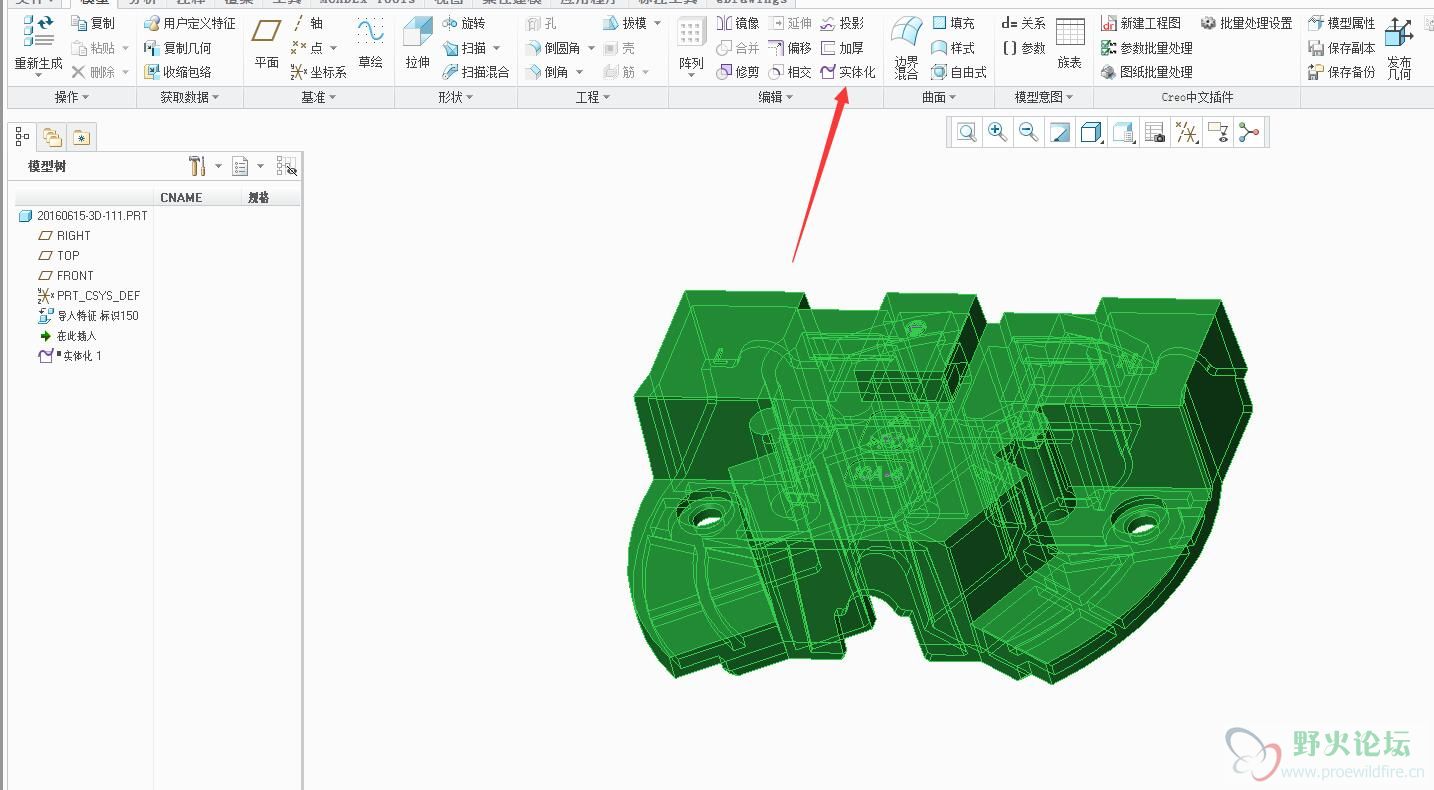Image resolution: width=1434 pixels, height=790 pixels.
Task: Switch to the favorites tab
Action: [x=81, y=137]
